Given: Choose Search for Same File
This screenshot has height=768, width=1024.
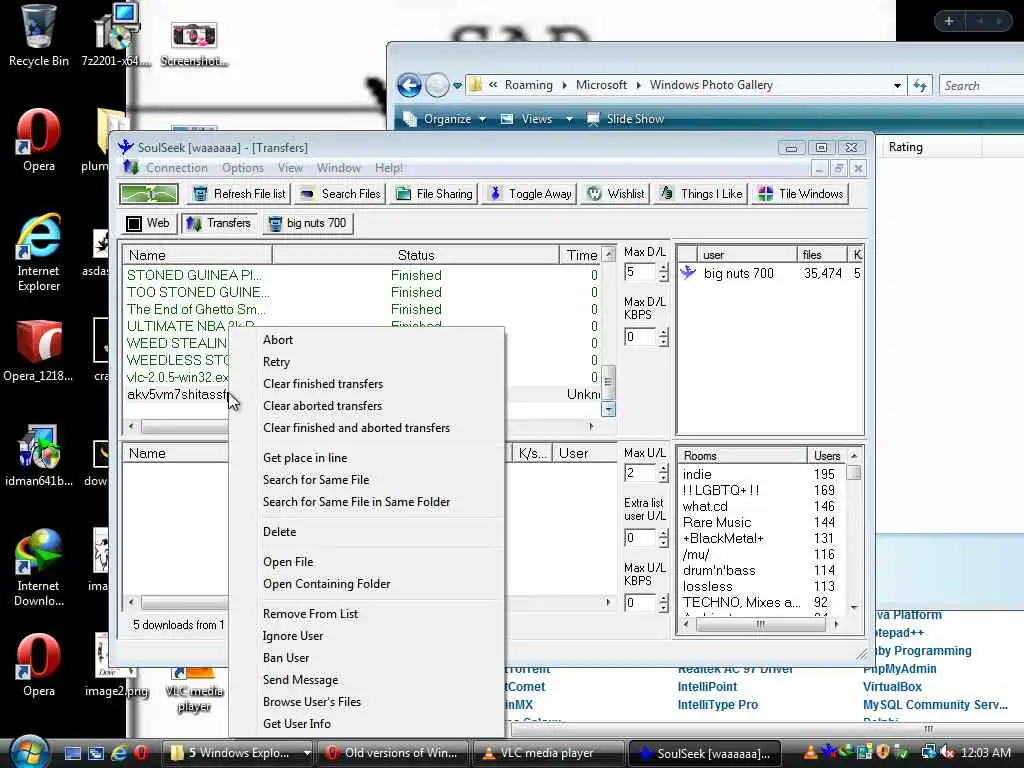Looking at the screenshot, I should click(x=367, y=480).
